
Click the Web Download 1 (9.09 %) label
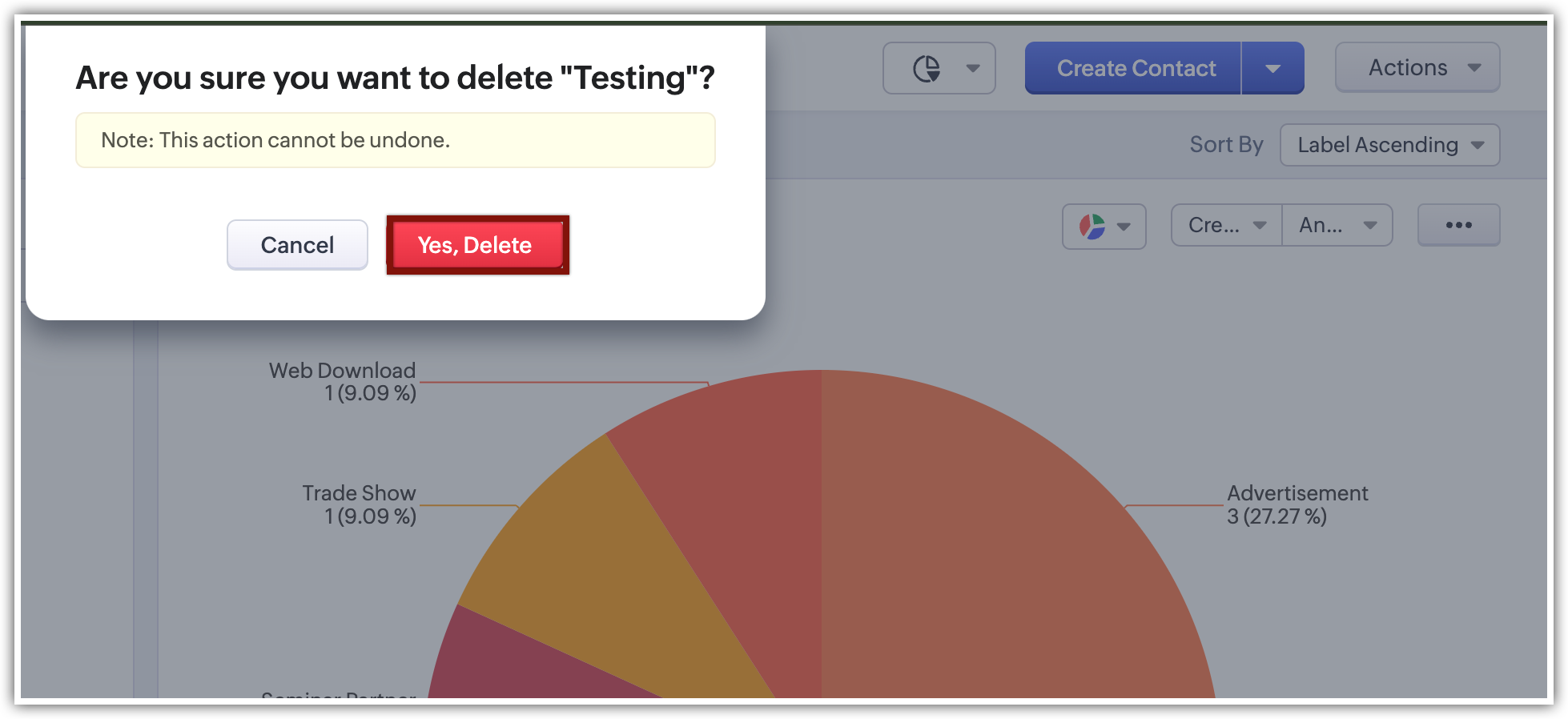[343, 382]
